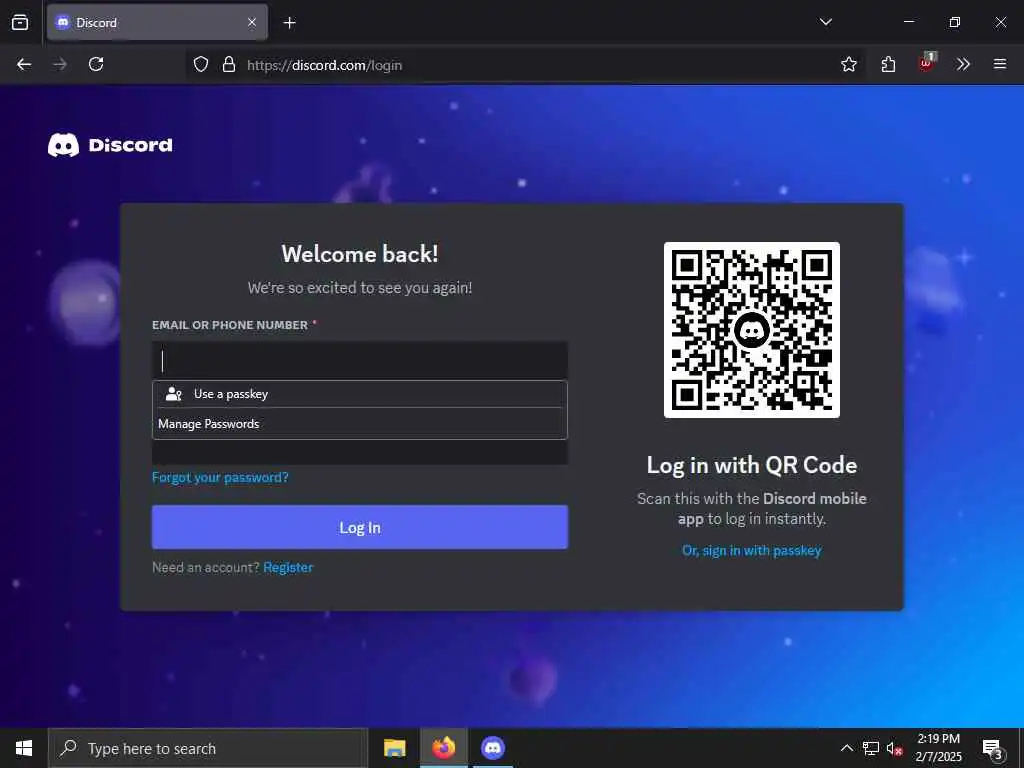Viewport: 1024px width, 768px height.
Task: Click the muted volume tray icon
Action: coord(894,748)
